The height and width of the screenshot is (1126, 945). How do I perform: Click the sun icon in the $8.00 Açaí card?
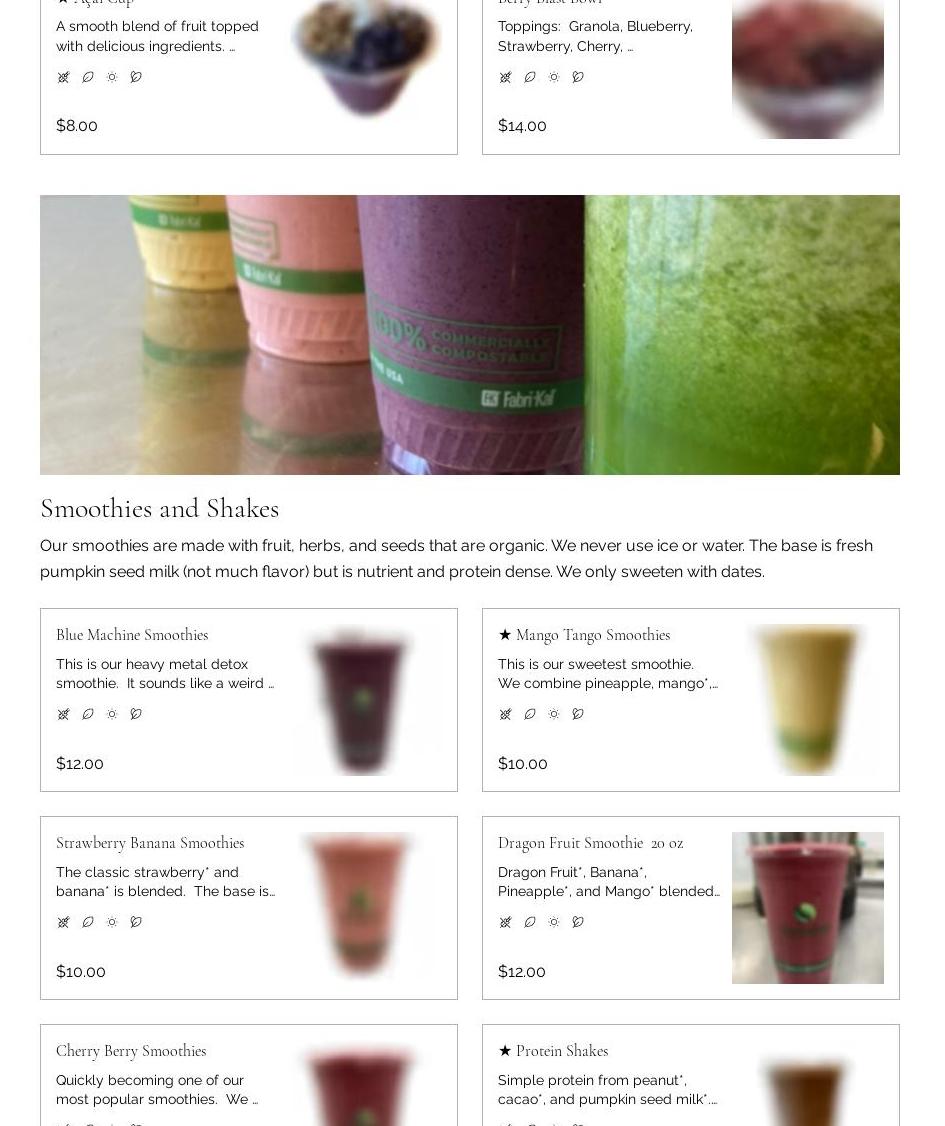(112, 77)
